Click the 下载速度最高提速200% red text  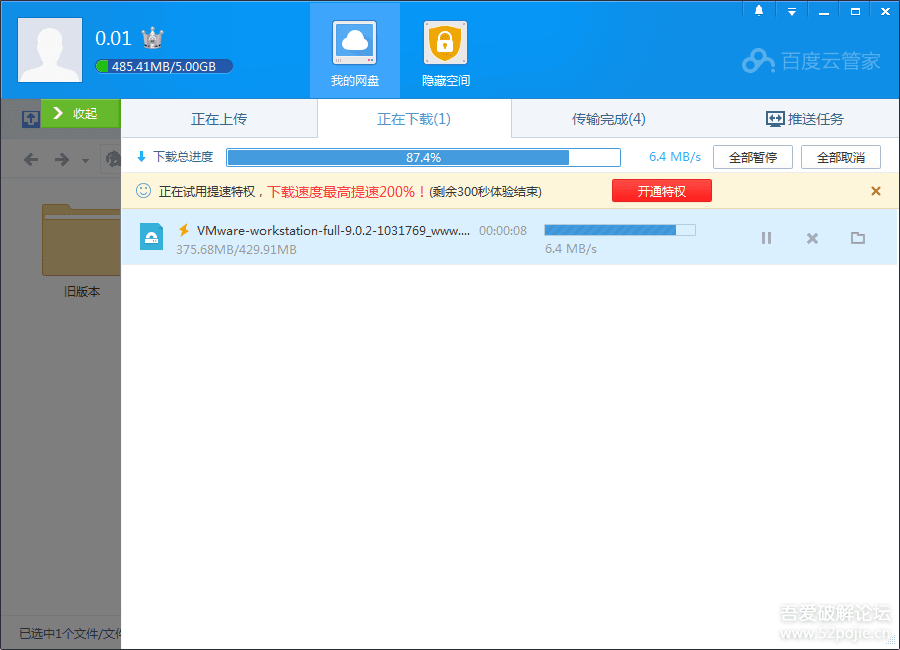[347, 192]
